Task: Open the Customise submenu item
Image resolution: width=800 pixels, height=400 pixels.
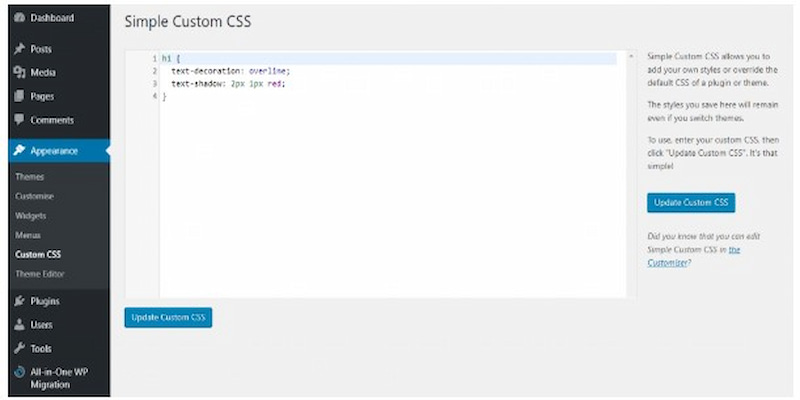Action: click(x=35, y=196)
